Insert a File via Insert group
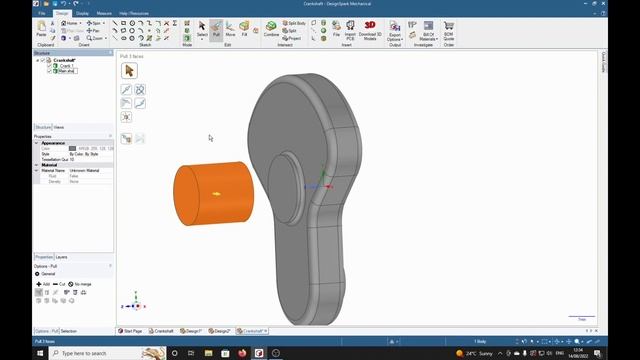Image resolution: width=640 pixels, height=360 pixels. pos(336,29)
